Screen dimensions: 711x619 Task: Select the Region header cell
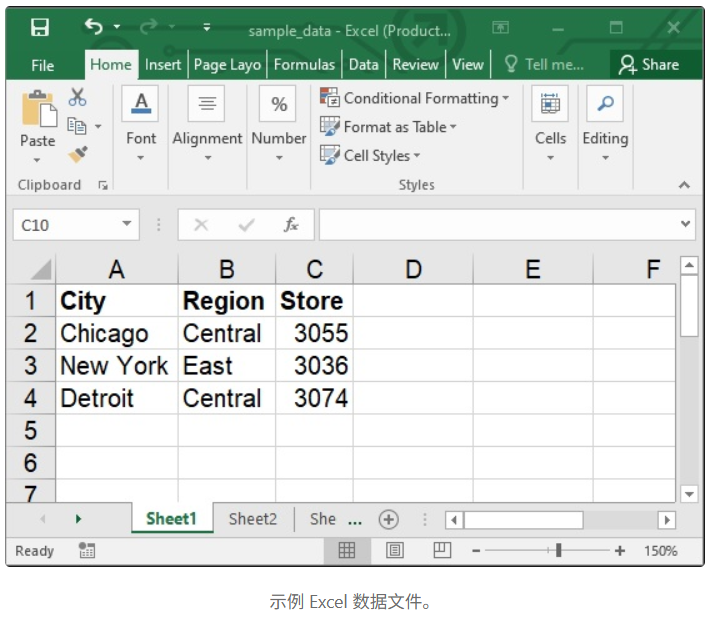pyautogui.click(x=227, y=301)
